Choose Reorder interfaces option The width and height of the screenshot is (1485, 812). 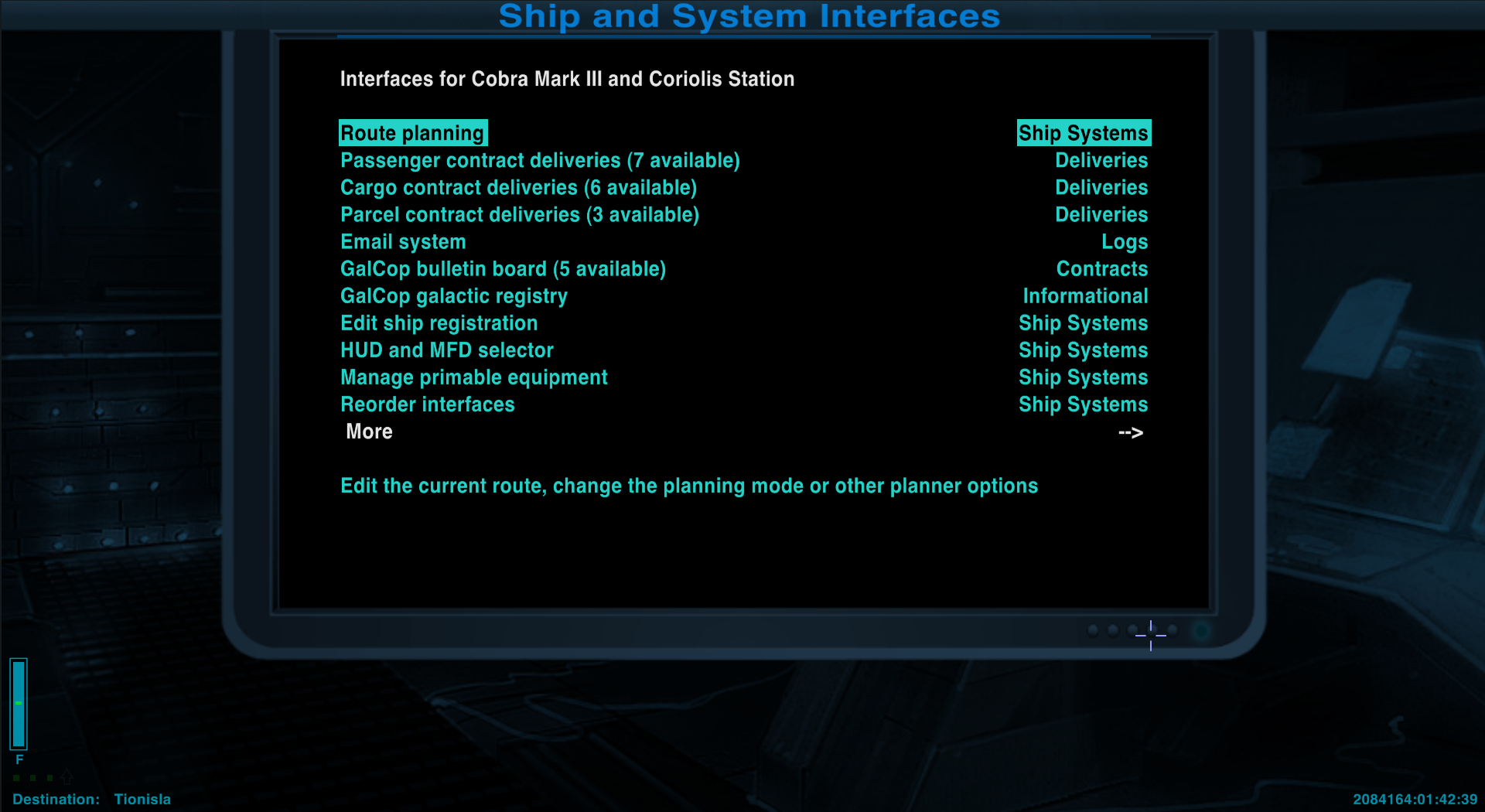coord(427,404)
